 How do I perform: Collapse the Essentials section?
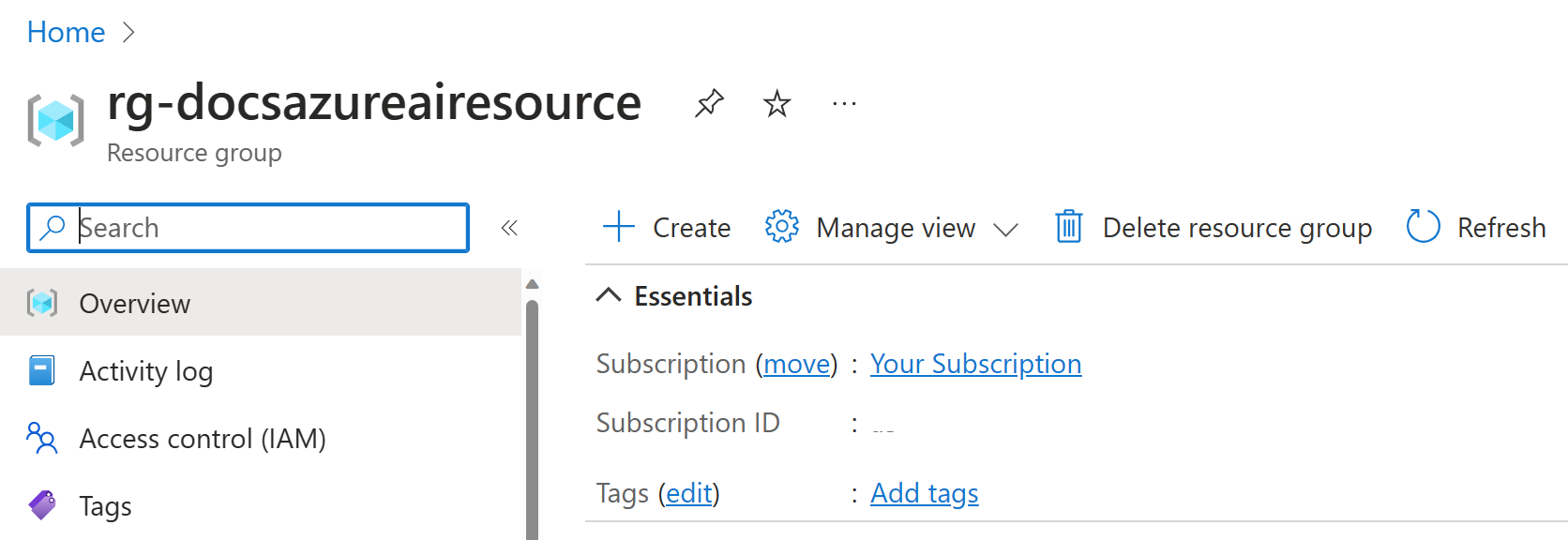coord(609,295)
